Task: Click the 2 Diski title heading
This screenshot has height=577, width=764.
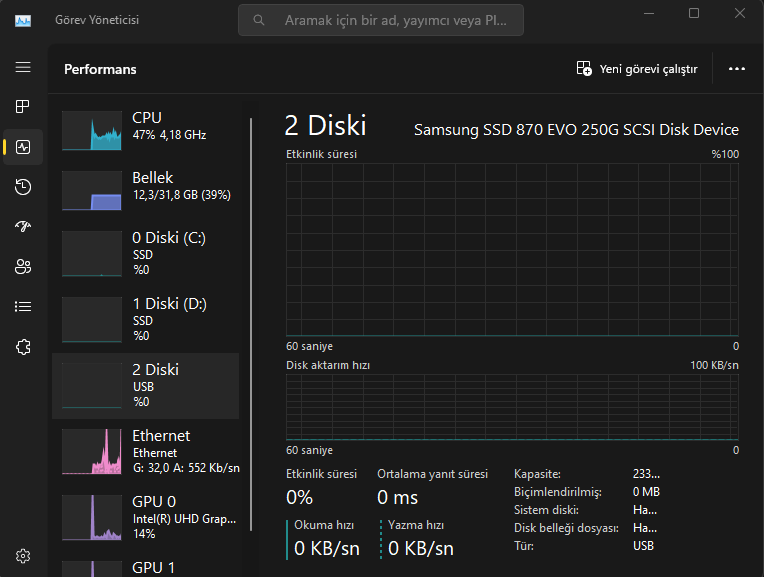Action: 325,125
